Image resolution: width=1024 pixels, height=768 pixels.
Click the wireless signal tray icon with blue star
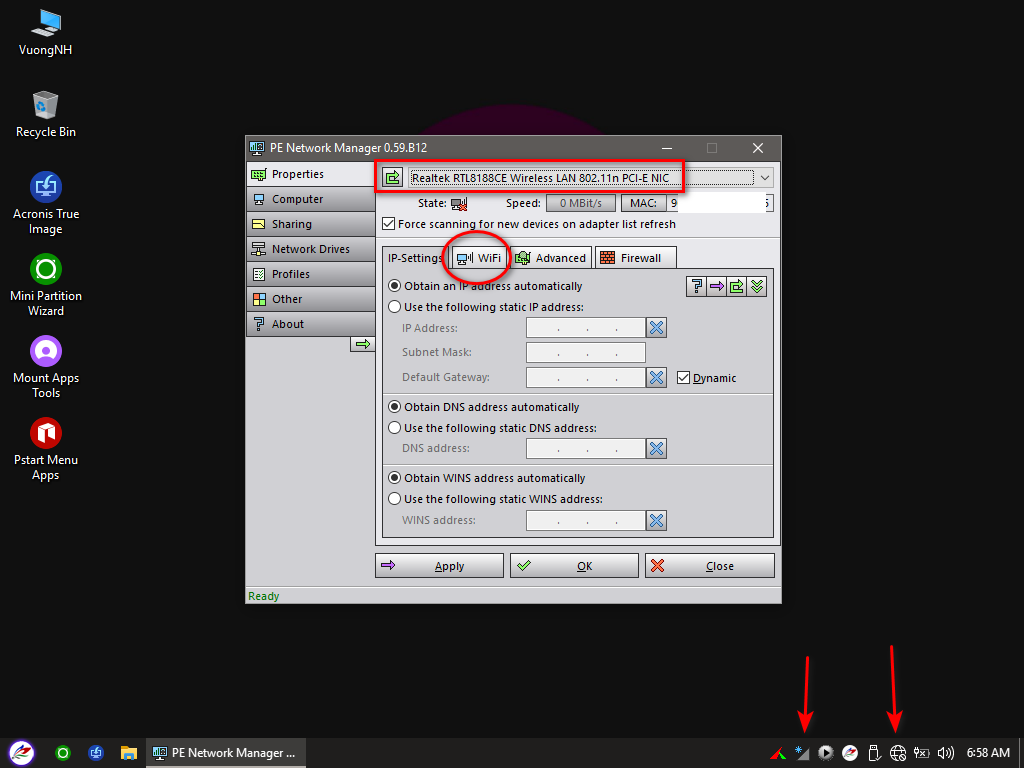(802, 753)
